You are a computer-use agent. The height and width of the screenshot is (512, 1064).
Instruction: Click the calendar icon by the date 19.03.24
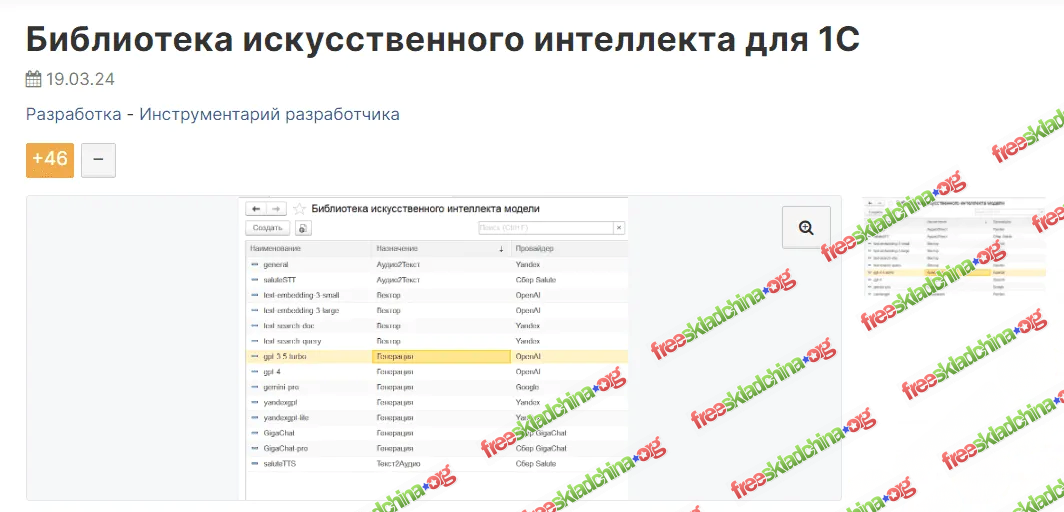[x=33, y=80]
